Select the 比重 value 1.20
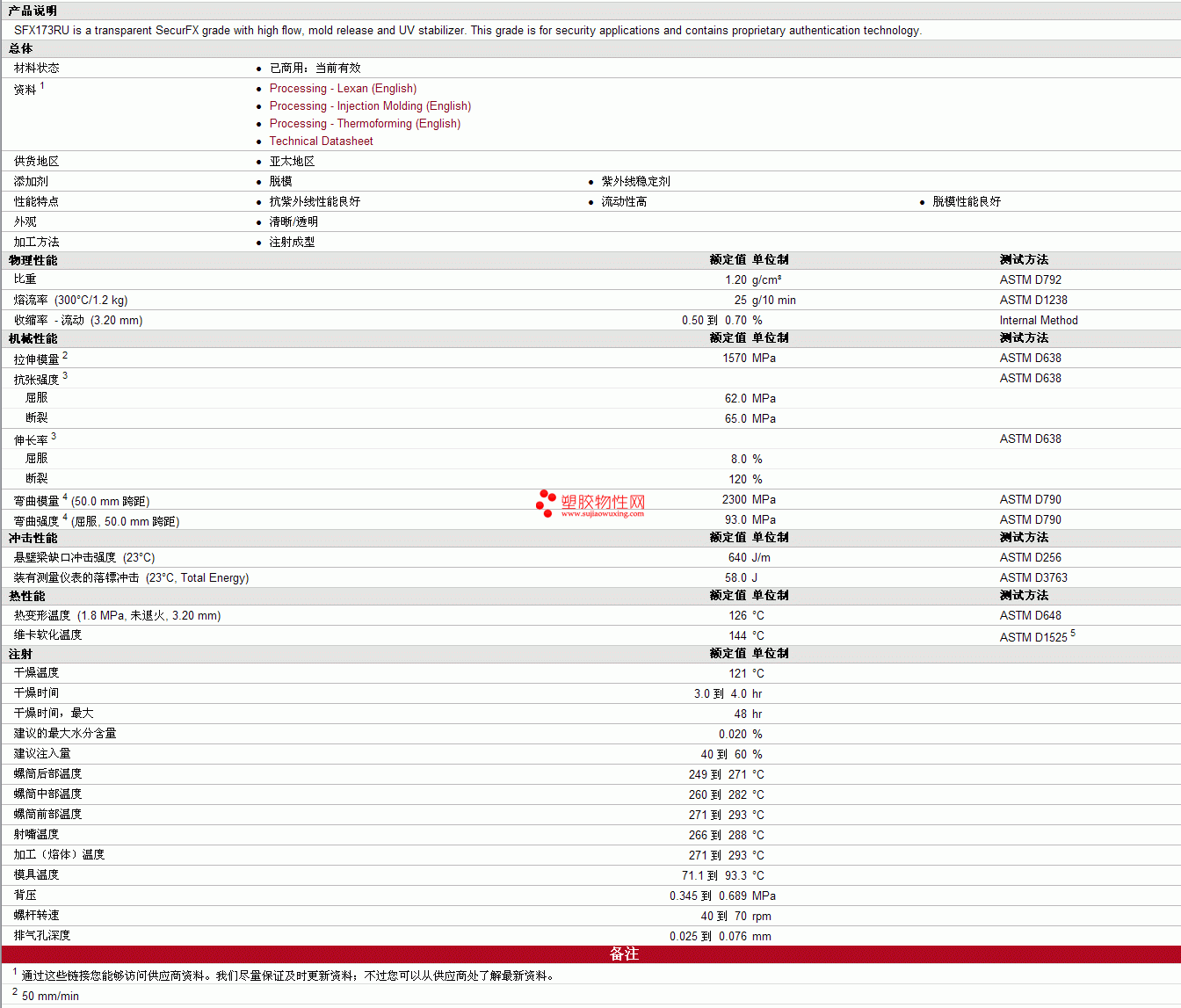1181x1008 pixels. [735, 280]
